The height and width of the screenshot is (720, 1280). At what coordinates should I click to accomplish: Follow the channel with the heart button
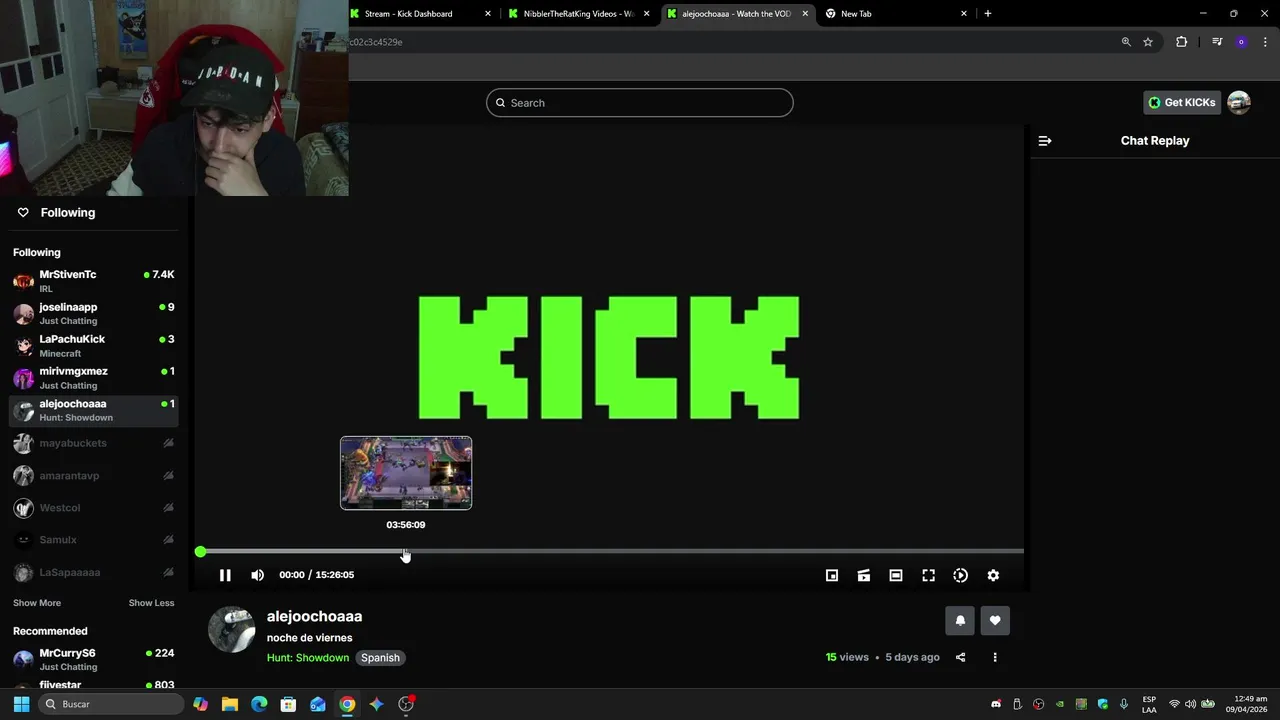[x=995, y=620]
